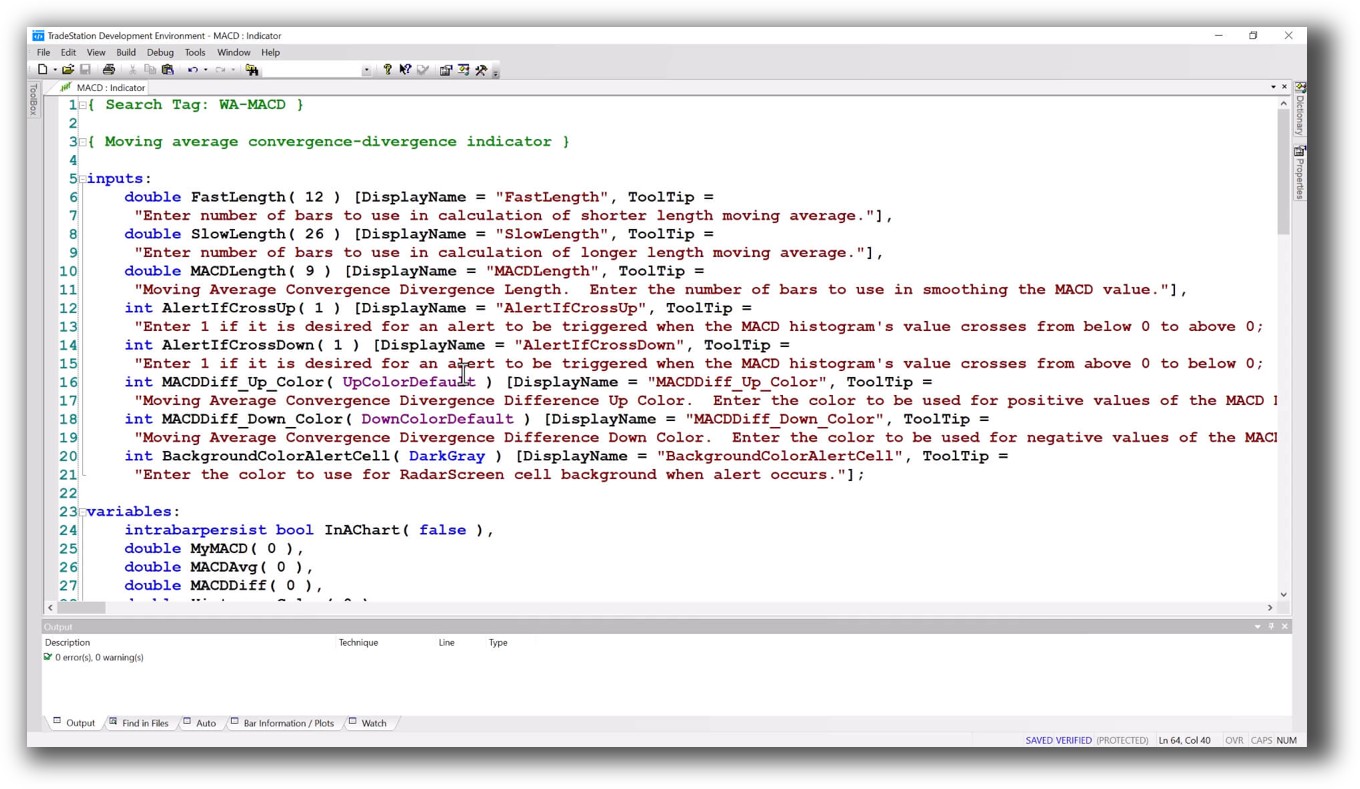The width and height of the screenshot is (1360, 789).
Task: Click the Verify hammer icon on the toolbar
Action: click(481, 70)
